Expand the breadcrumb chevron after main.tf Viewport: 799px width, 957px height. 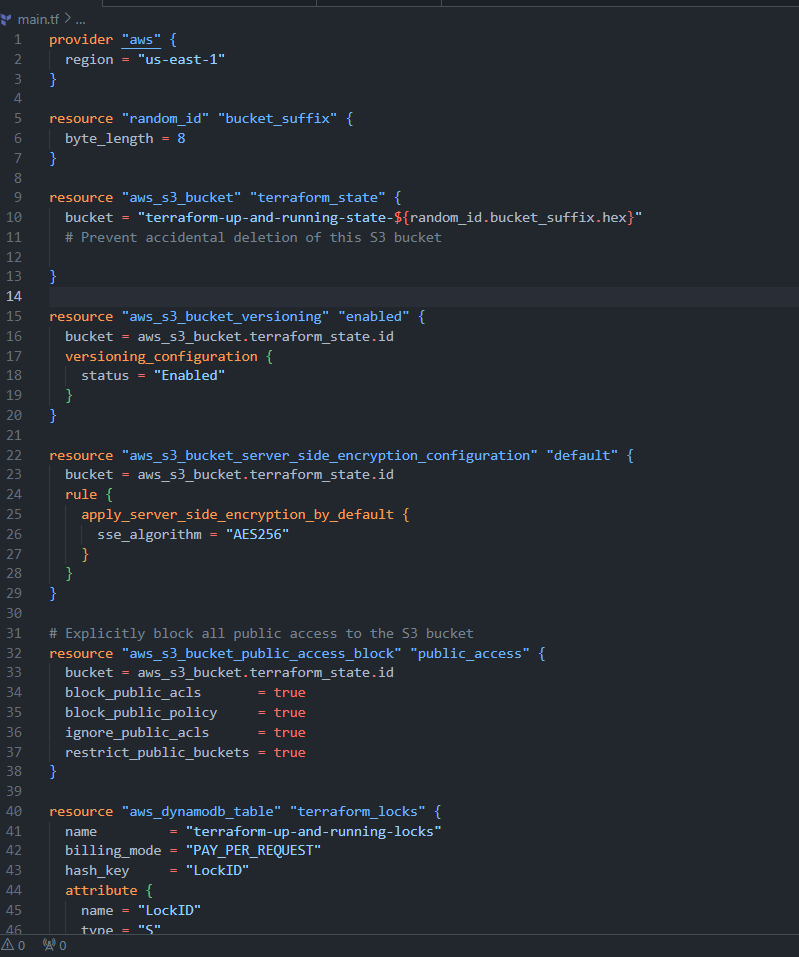(x=68, y=19)
